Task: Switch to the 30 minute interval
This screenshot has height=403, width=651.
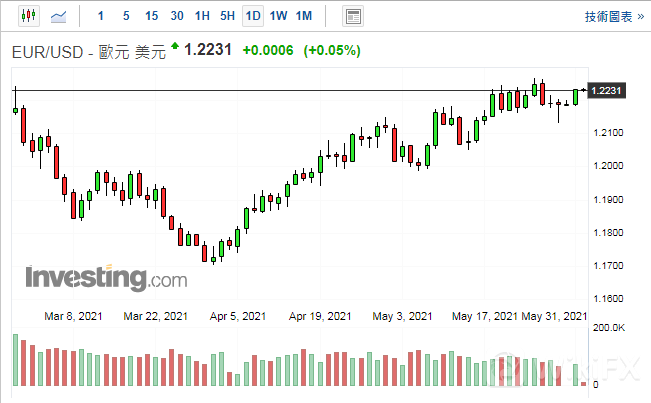Action: coord(177,16)
